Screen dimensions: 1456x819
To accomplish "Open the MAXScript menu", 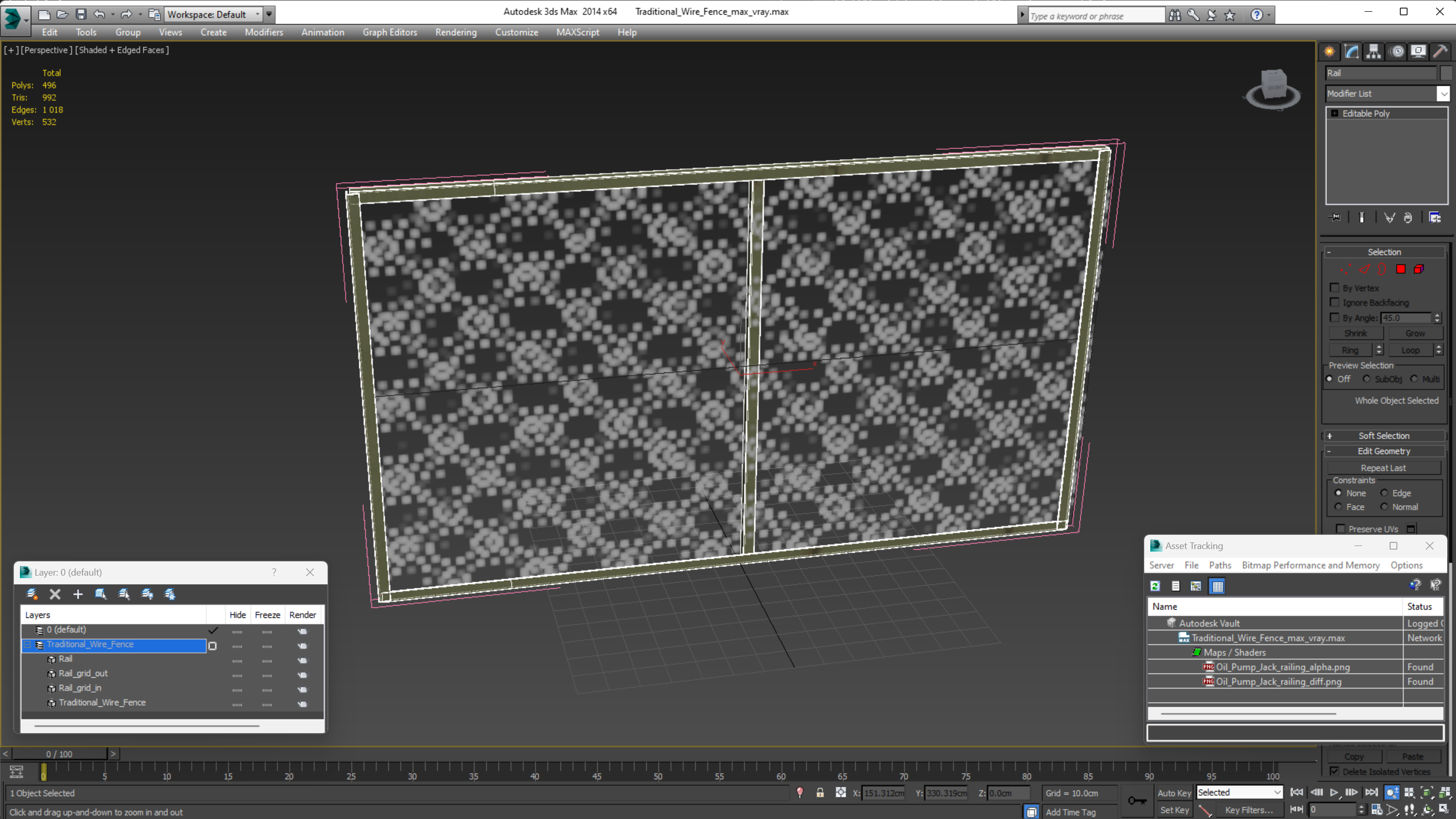I will [578, 32].
